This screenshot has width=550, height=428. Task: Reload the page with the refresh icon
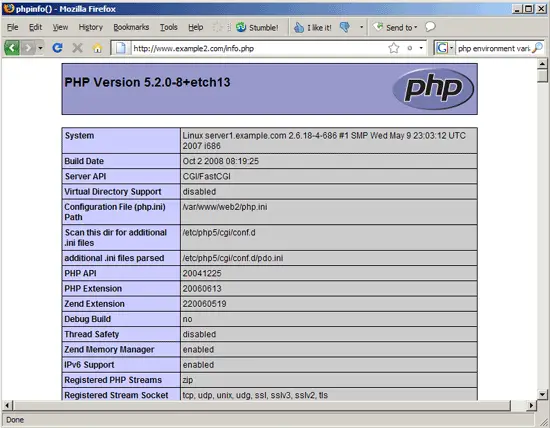[x=58, y=48]
